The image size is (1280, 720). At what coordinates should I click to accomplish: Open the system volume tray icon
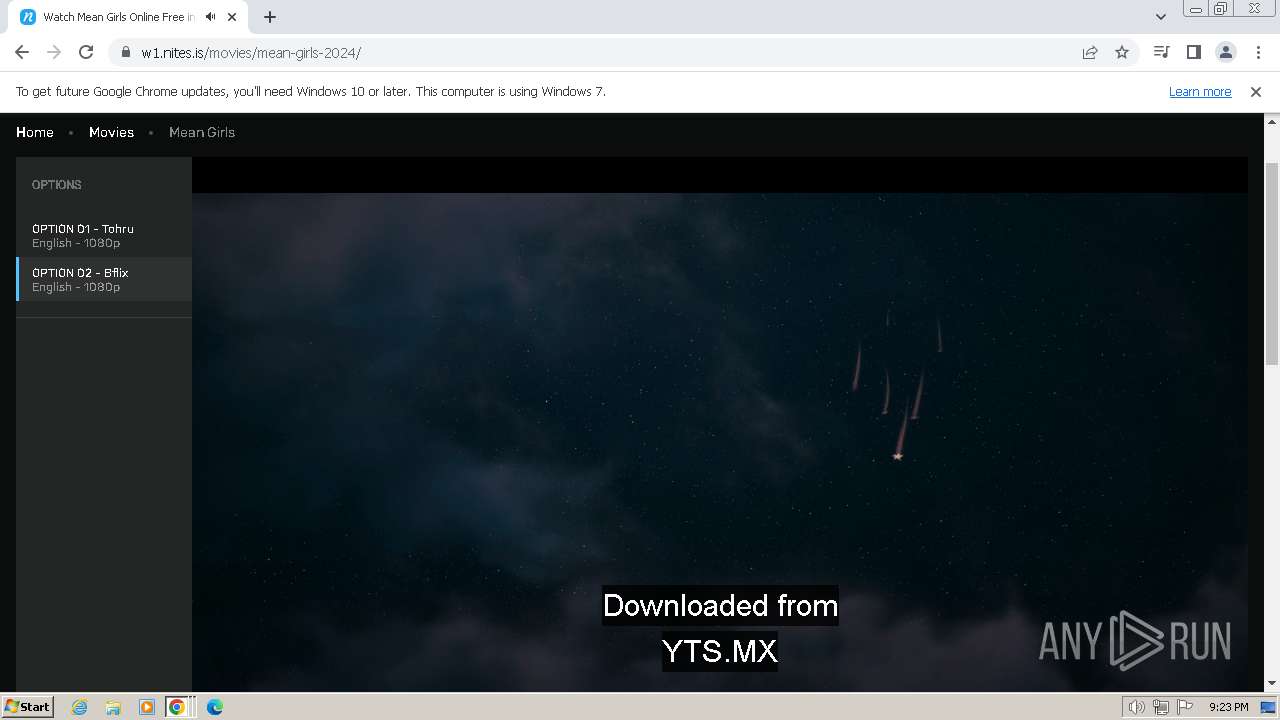1137,707
